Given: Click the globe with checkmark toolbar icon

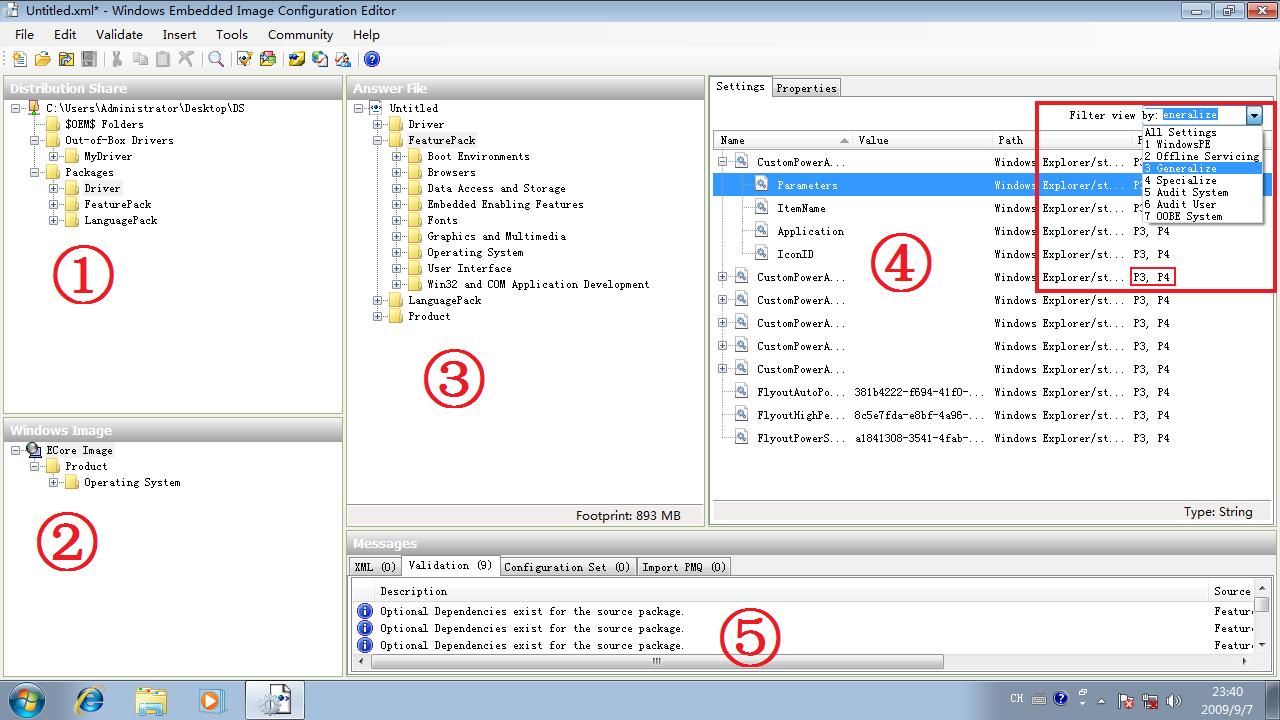Looking at the screenshot, I should pos(320,59).
